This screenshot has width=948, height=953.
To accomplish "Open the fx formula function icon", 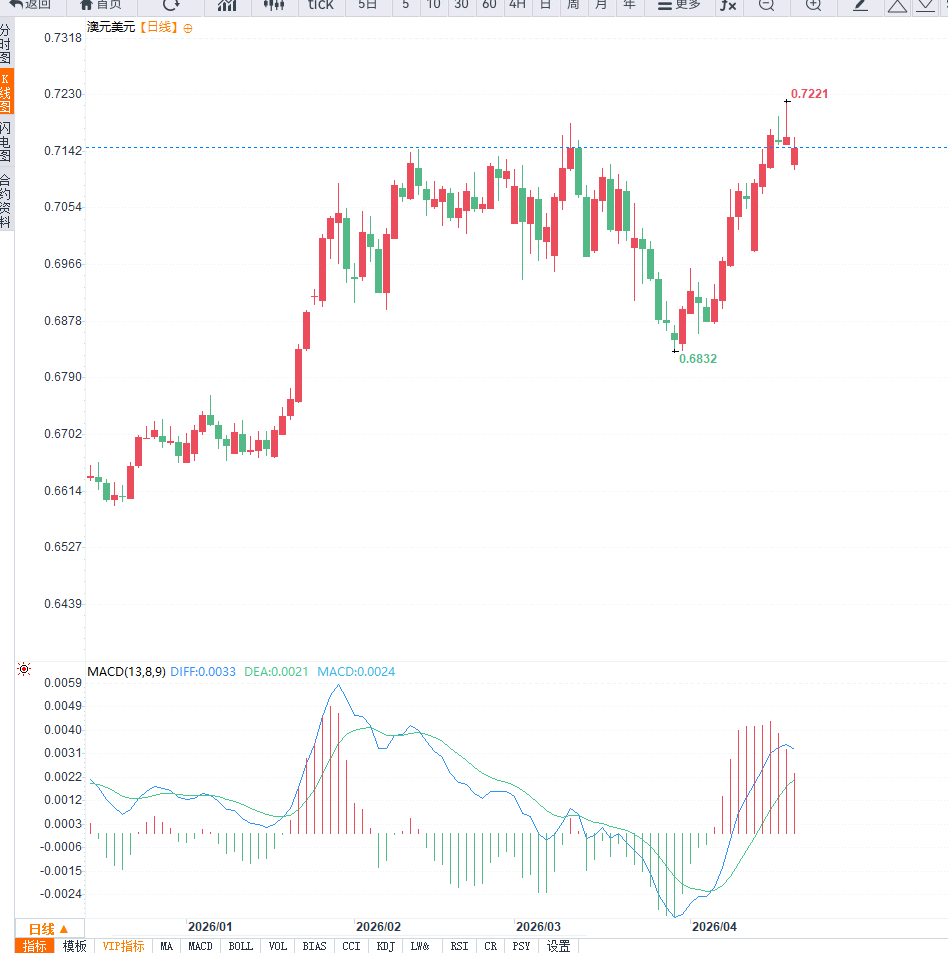I will pos(728,5).
